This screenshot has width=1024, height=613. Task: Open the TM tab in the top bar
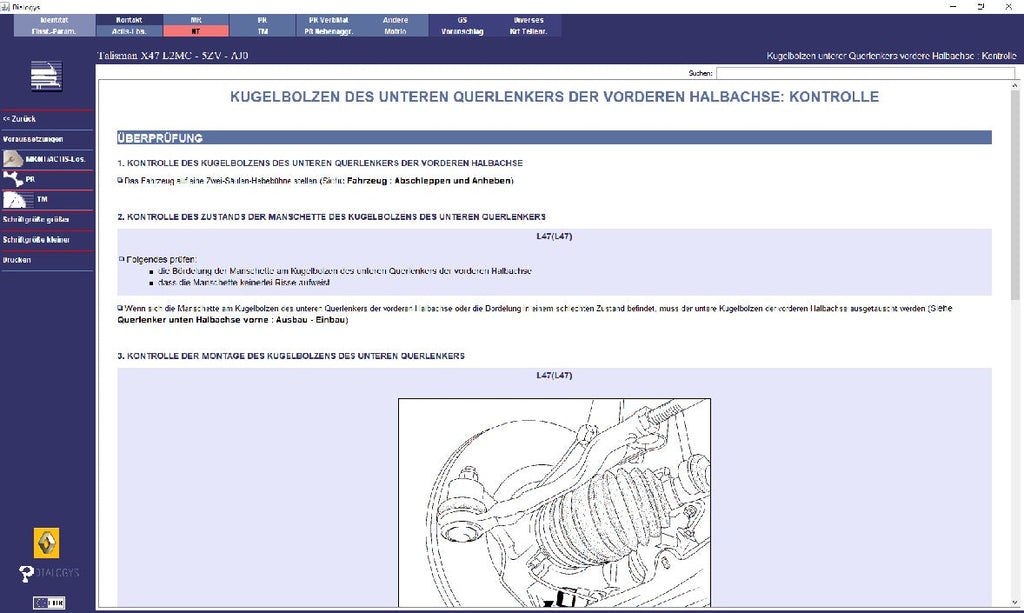coord(263,31)
